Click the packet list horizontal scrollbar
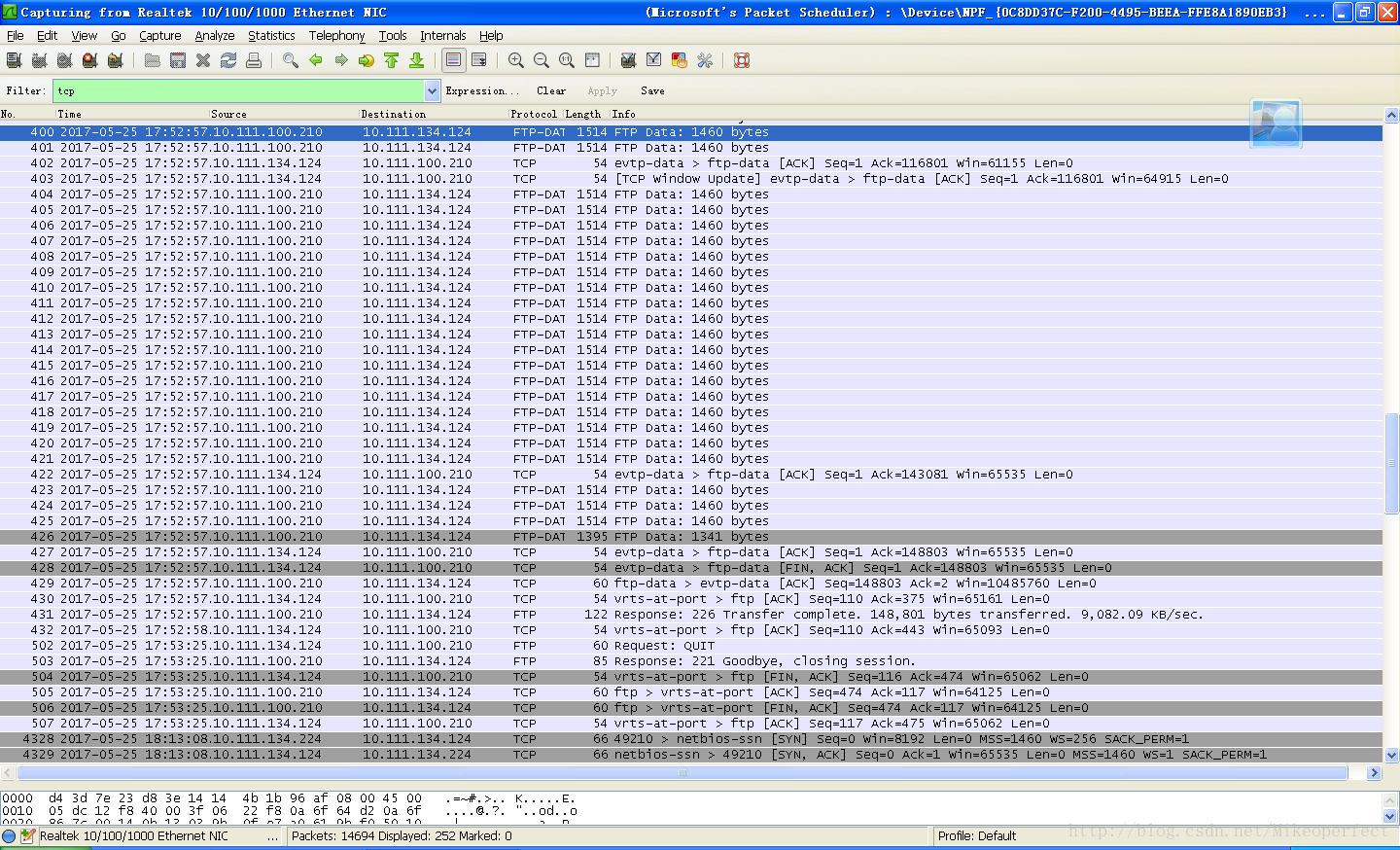The image size is (1400, 850). coord(682,772)
